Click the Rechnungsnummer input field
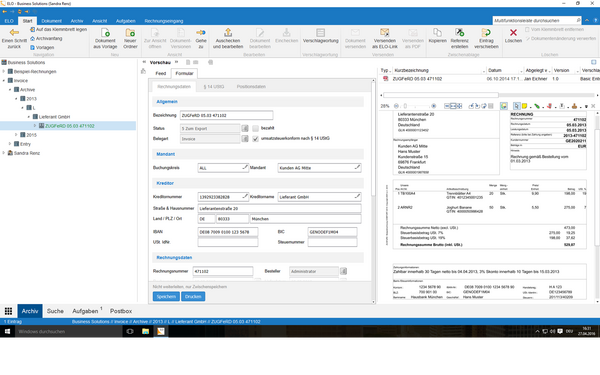Screen dimensions: 600x375 point(223,271)
